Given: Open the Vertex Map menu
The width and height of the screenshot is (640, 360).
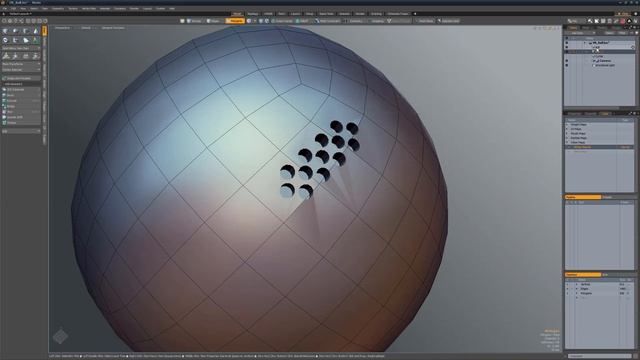Looking at the screenshot, I should [x=89, y=8].
